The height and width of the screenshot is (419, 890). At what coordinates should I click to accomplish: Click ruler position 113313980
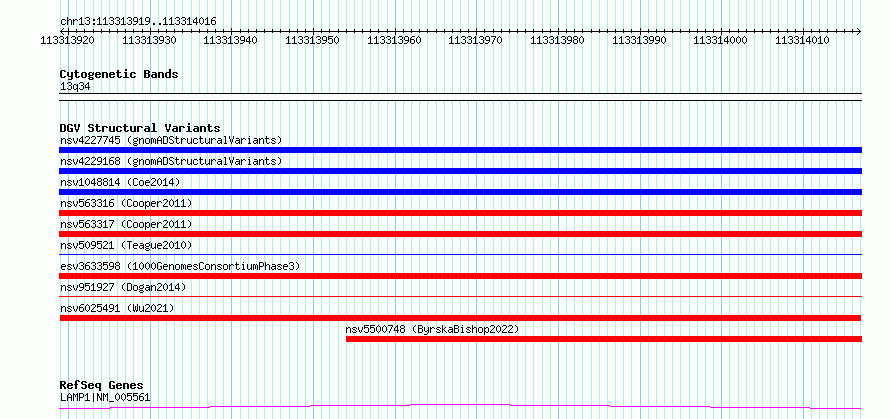[557, 40]
